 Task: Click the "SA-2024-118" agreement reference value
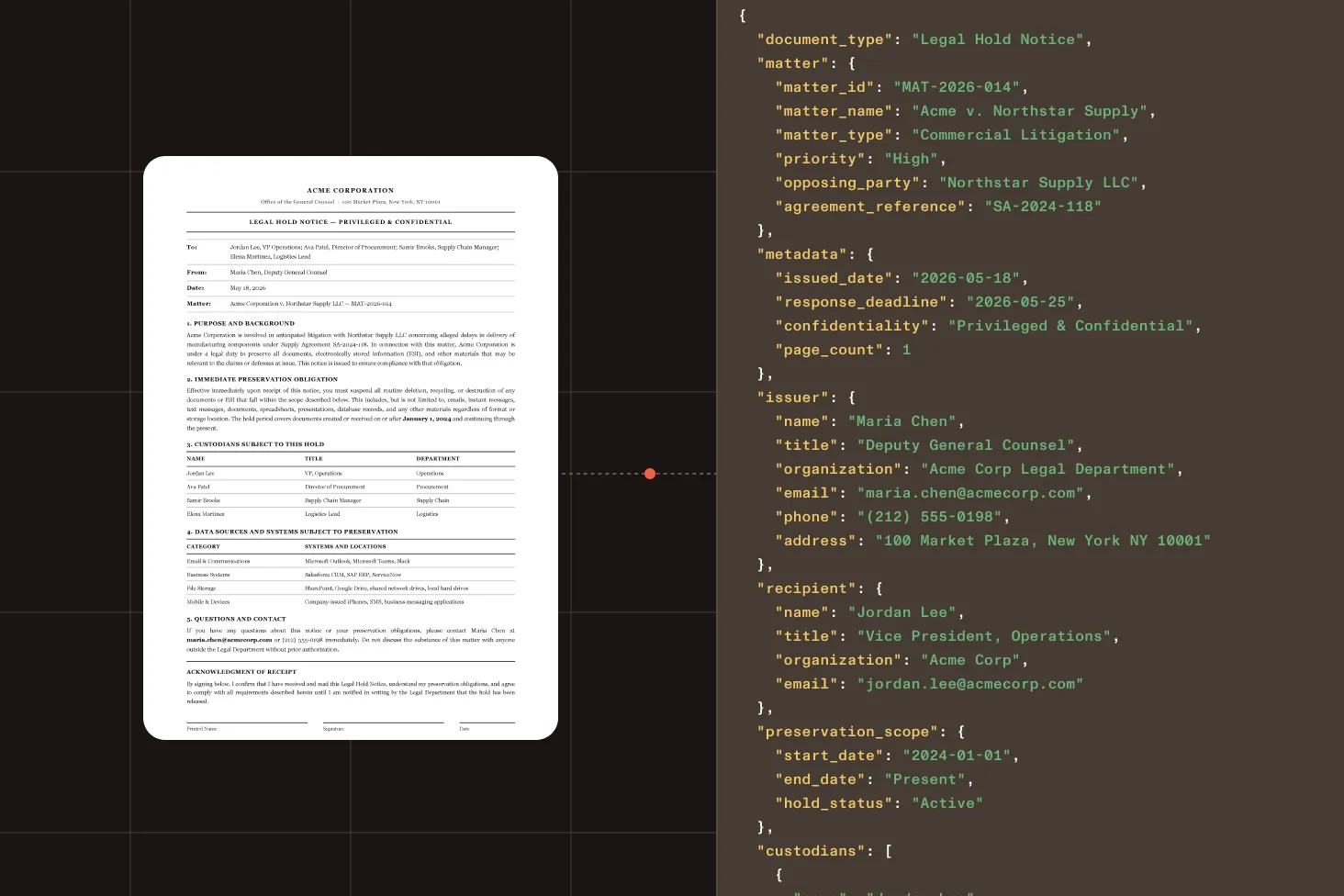click(1043, 207)
